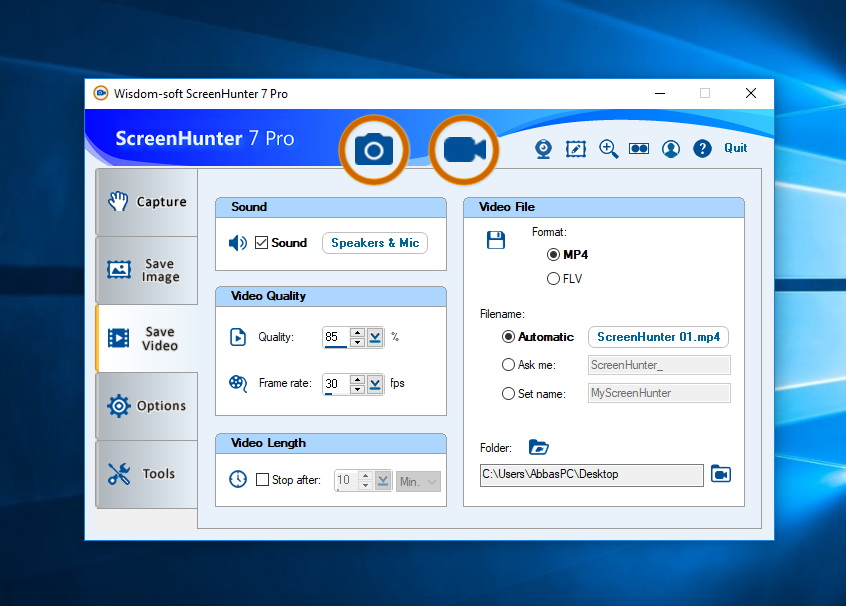The height and width of the screenshot is (606, 846).
Task: Click the floppy disk save icon in Video File
Action: (496, 240)
